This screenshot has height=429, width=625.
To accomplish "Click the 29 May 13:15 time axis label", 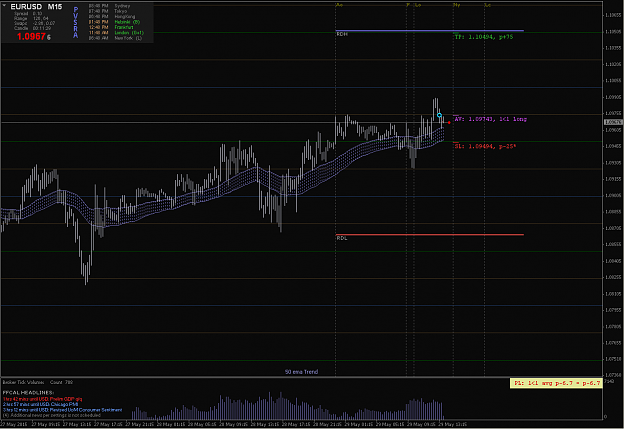I will point(452,424).
